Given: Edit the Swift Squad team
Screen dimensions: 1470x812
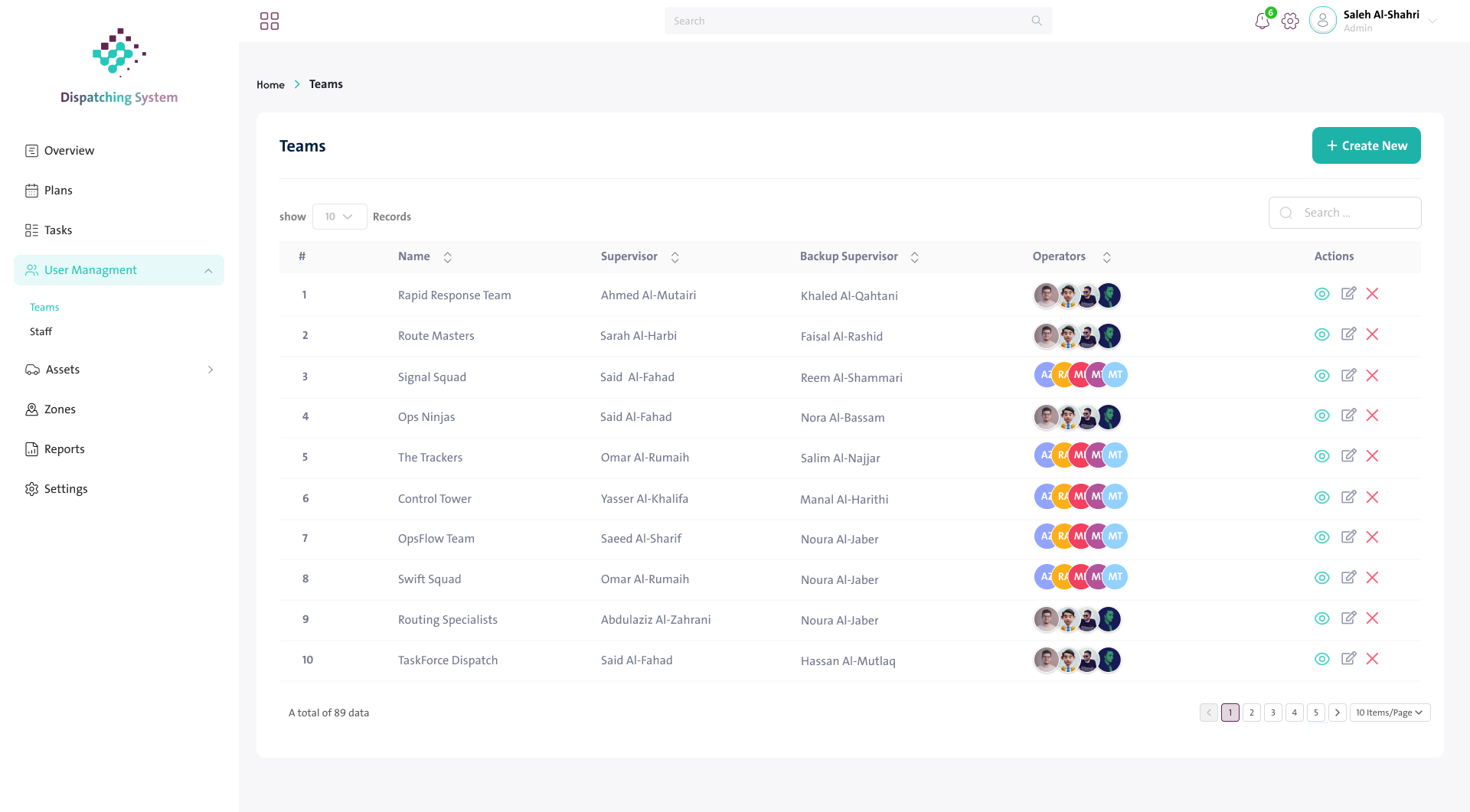Looking at the screenshot, I should (x=1348, y=578).
